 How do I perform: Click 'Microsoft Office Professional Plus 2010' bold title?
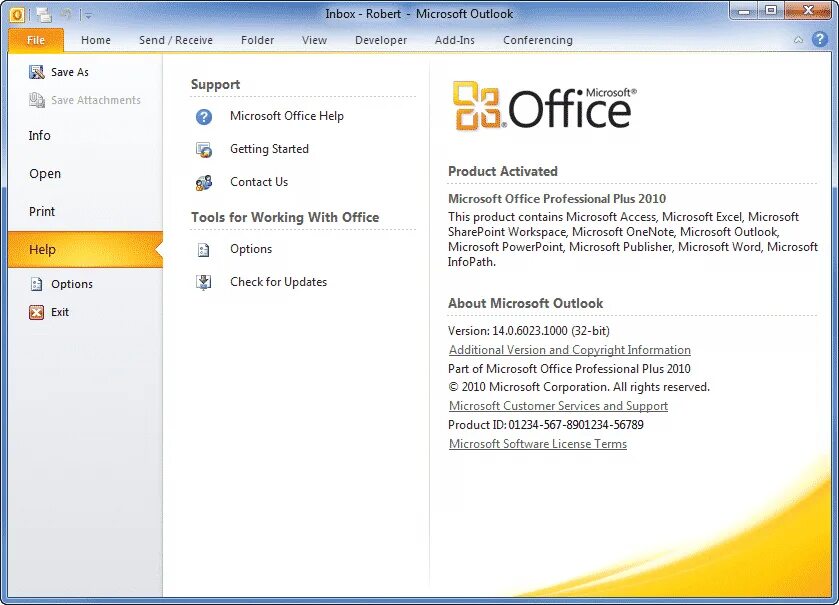click(557, 198)
